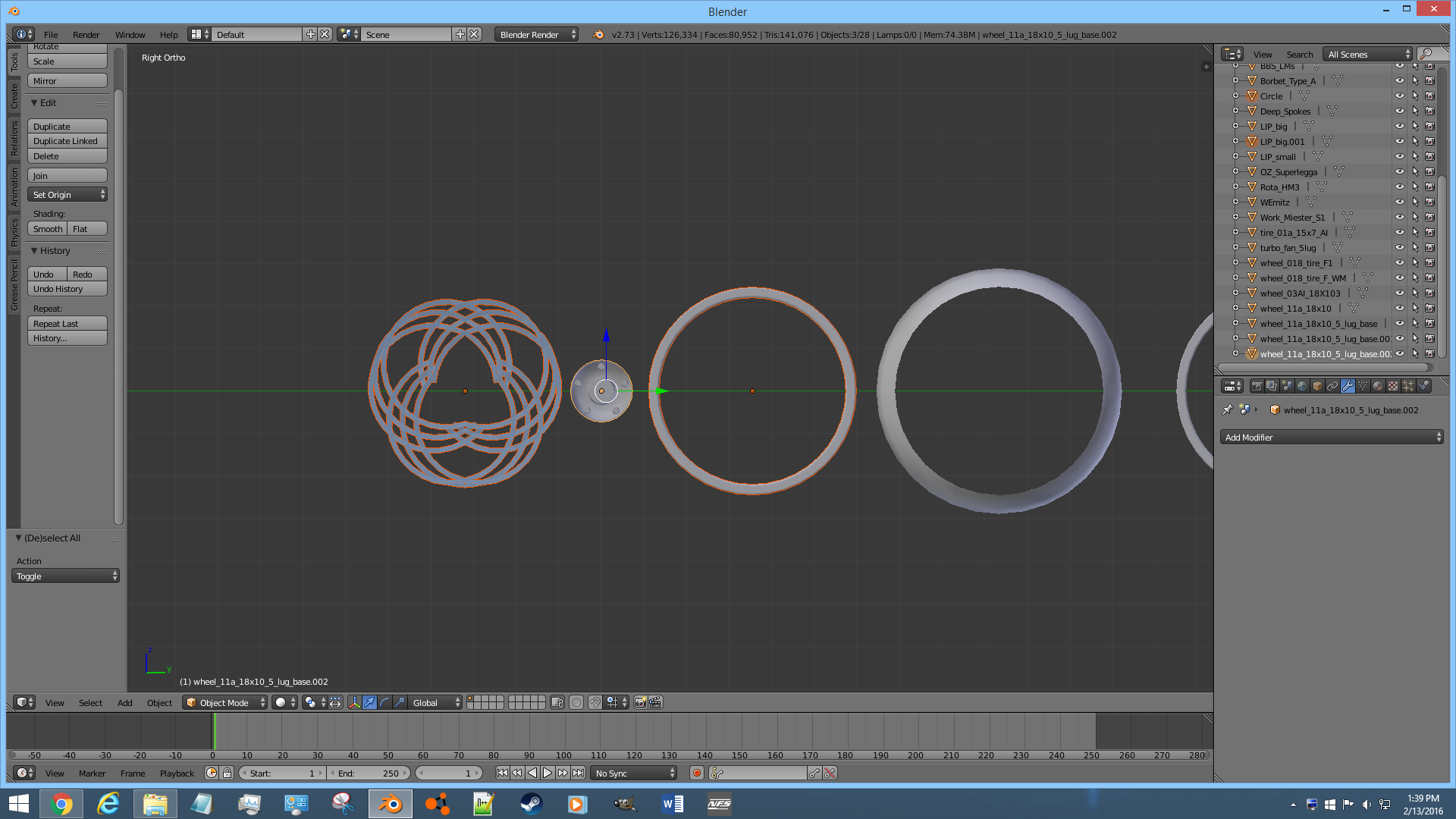1456x819 pixels.
Task: Open Google Chrome from the taskbar
Action: pyautogui.click(x=62, y=804)
